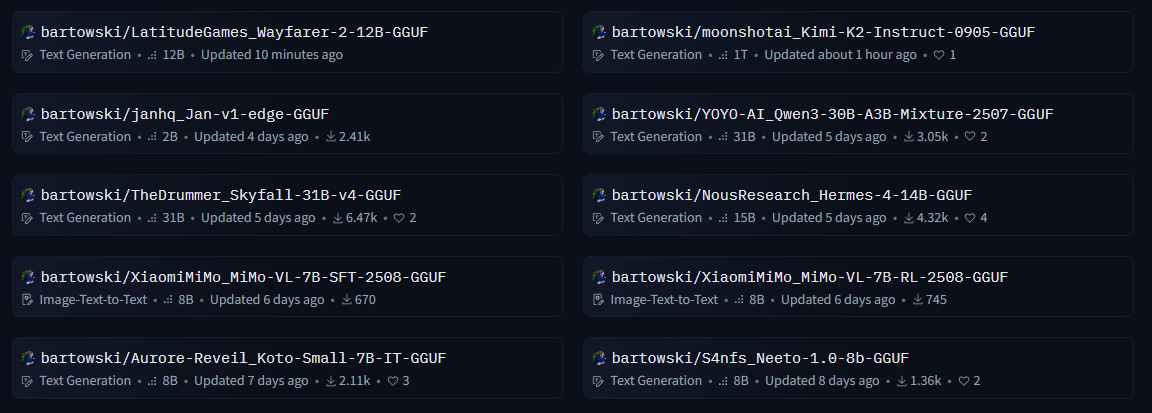Click Text Generation icon on Wayfarer-2-12B card
1152x413 pixels.
pyautogui.click(x=27, y=55)
